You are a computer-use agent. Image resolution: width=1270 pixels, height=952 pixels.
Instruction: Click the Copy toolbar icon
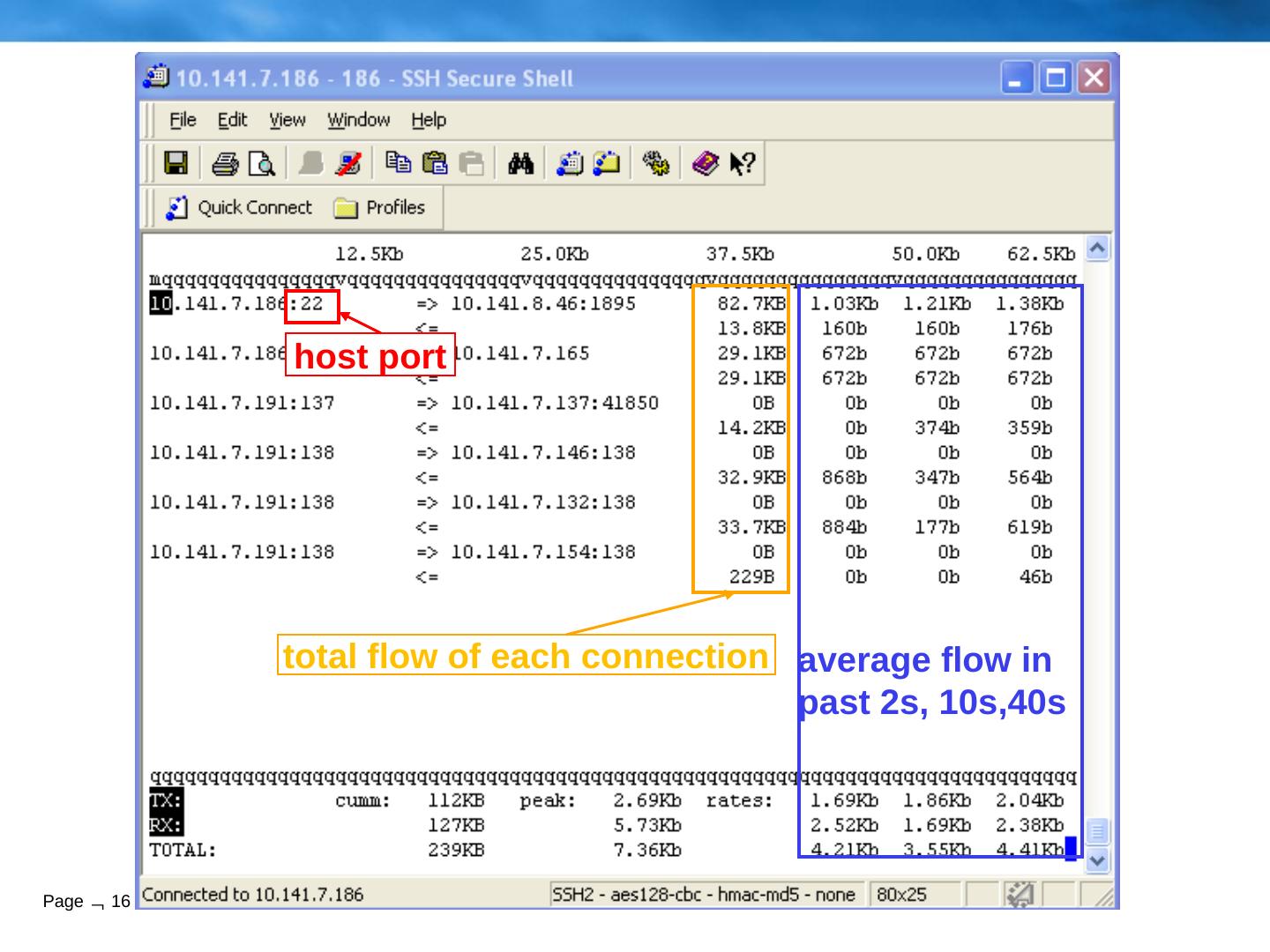tap(397, 164)
